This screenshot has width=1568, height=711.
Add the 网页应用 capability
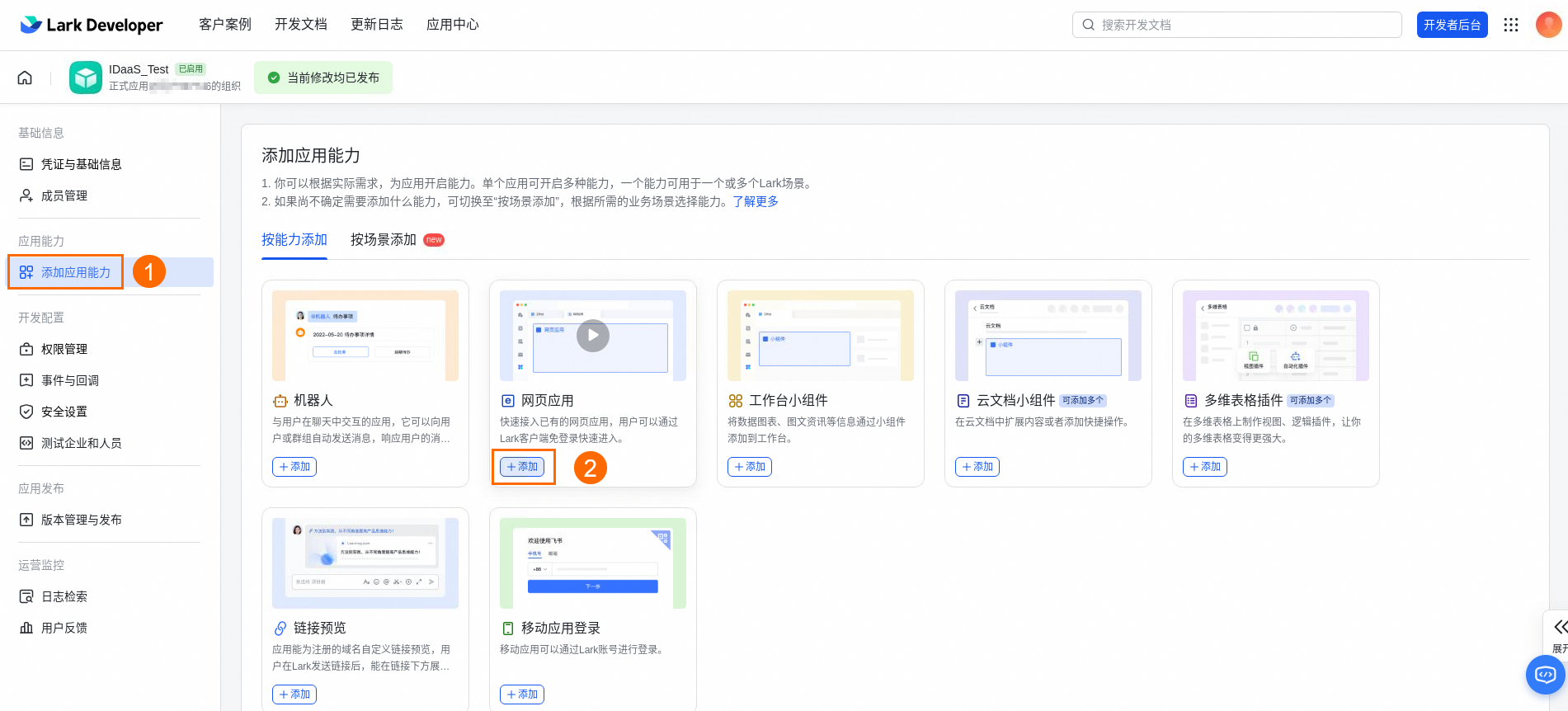coord(522,467)
